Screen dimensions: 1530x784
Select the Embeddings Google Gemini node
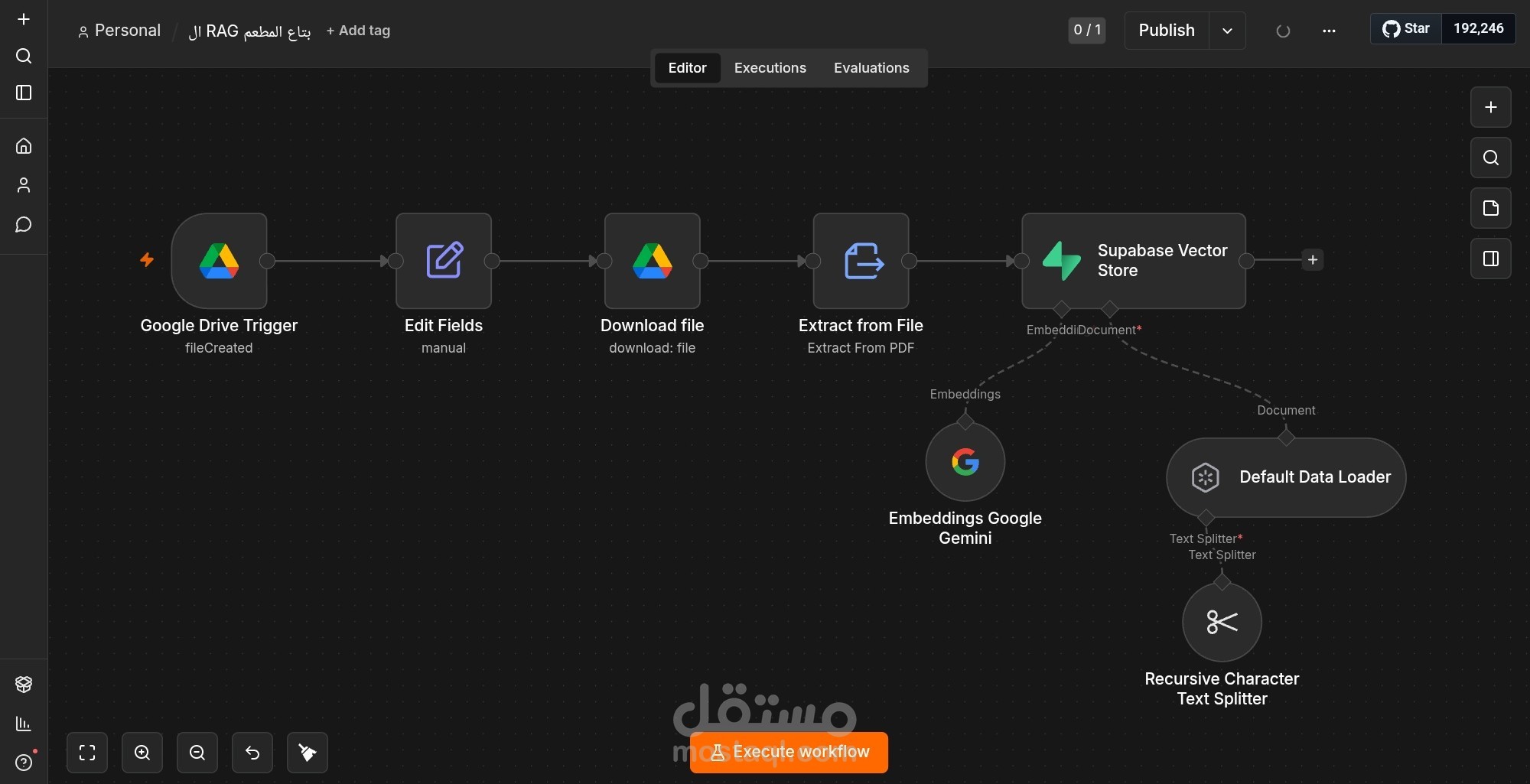pos(965,462)
